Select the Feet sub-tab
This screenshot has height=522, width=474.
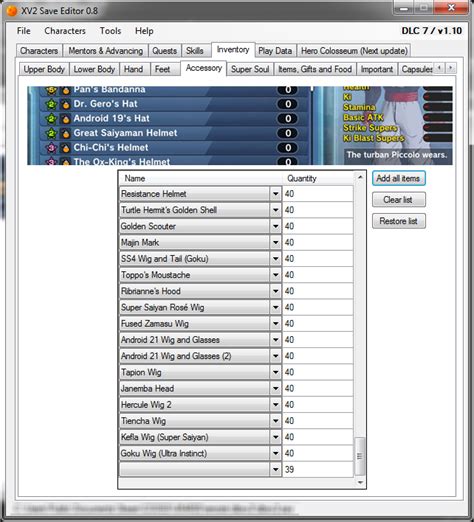click(163, 69)
